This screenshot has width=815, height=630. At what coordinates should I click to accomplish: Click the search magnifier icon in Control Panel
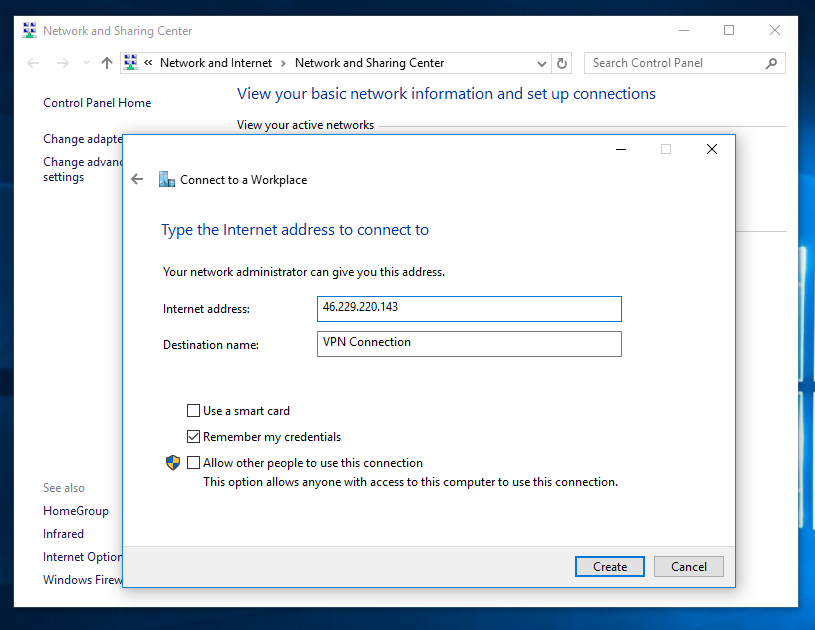pyautogui.click(x=772, y=63)
